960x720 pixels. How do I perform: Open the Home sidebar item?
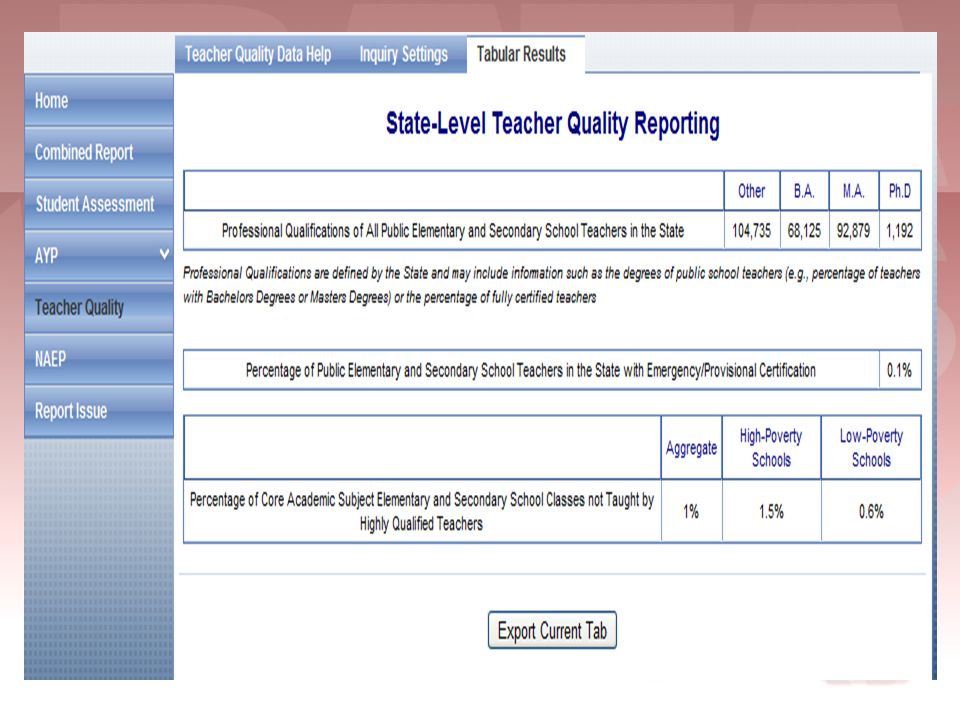pyautogui.click(x=99, y=100)
